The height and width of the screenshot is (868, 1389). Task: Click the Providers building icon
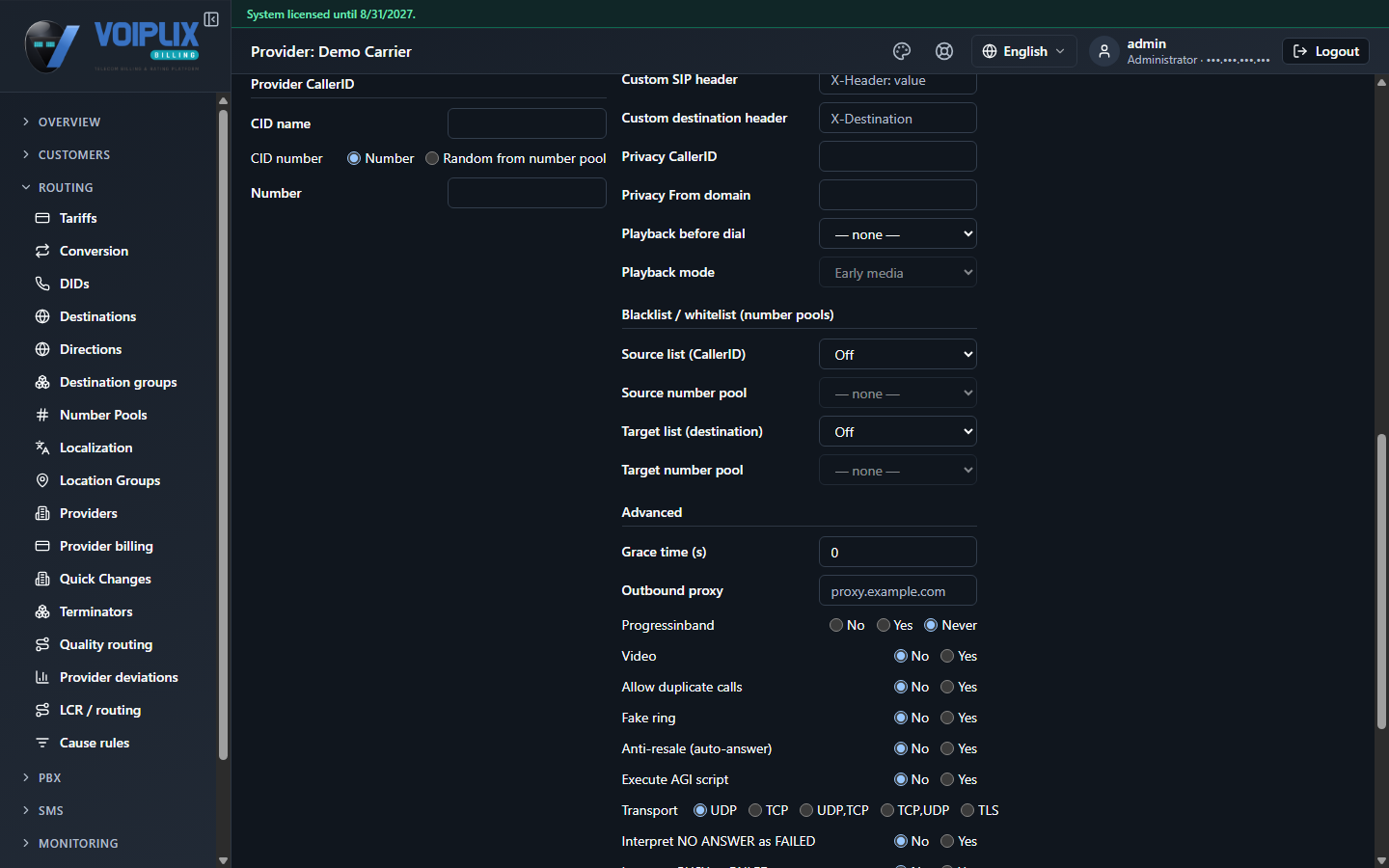click(x=42, y=513)
